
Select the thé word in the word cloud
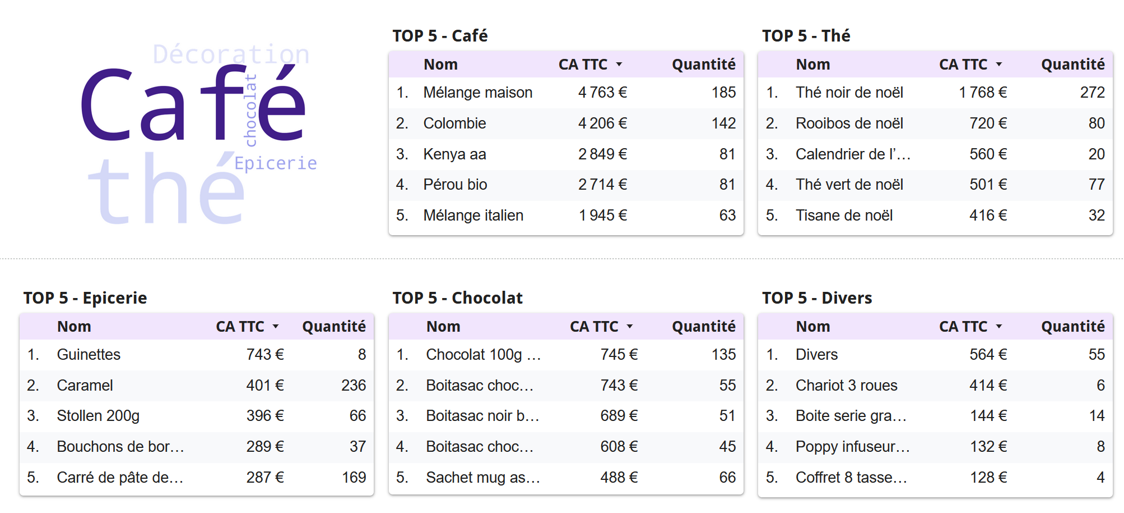[165, 190]
